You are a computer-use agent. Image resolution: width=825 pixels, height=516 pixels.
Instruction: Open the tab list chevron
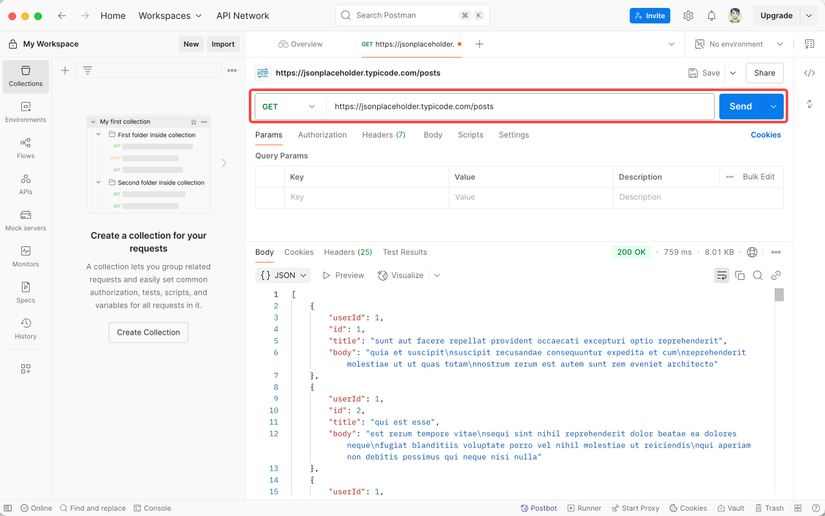[x=671, y=44]
